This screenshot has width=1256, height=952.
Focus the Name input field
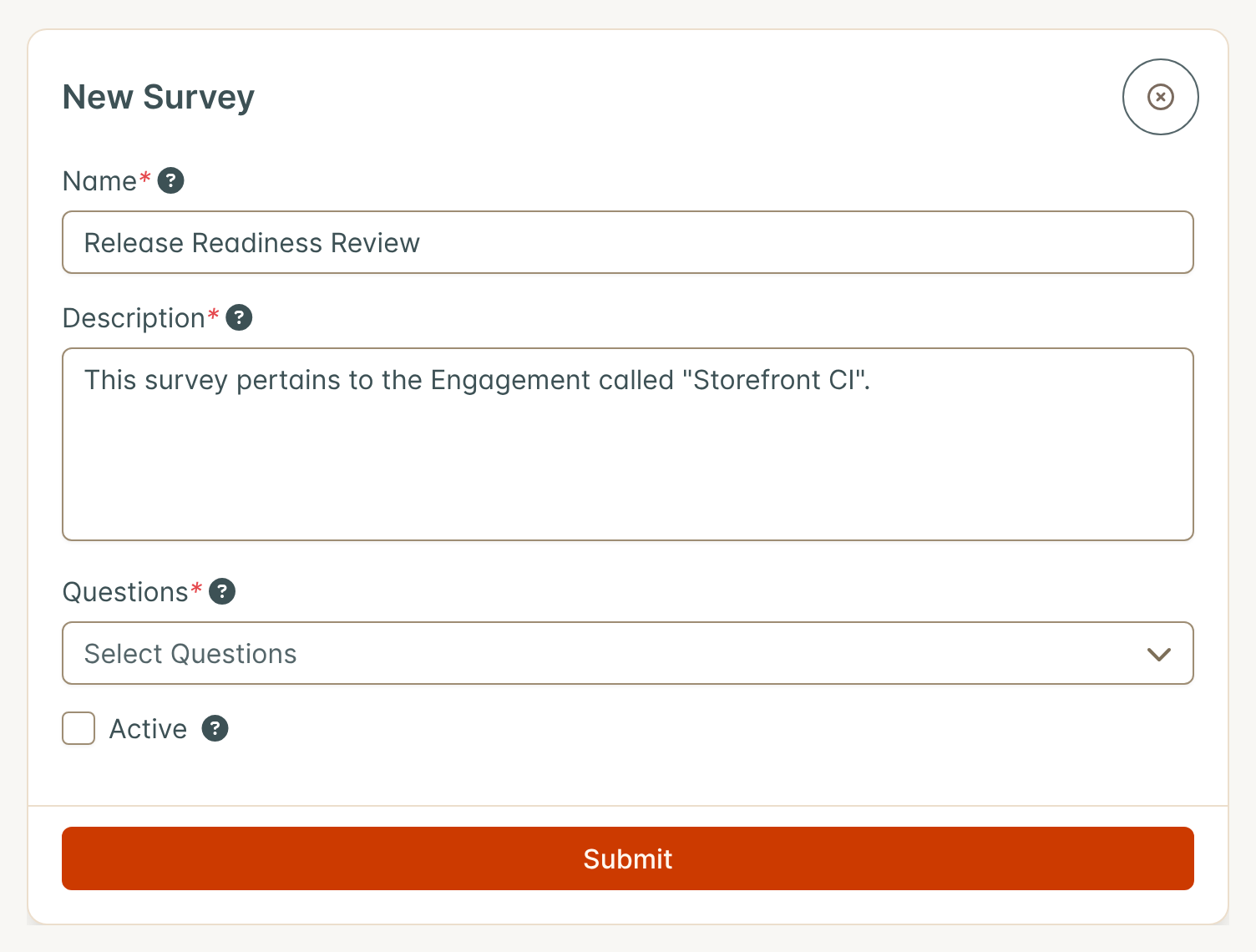[x=628, y=242]
